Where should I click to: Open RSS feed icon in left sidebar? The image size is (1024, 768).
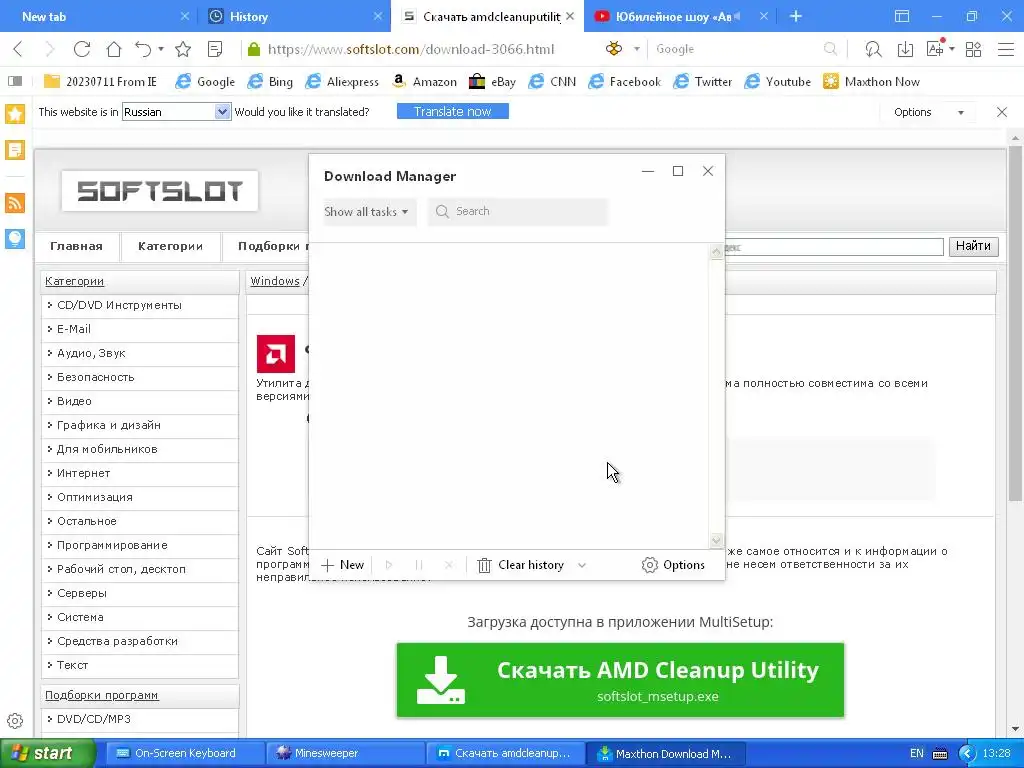point(15,203)
